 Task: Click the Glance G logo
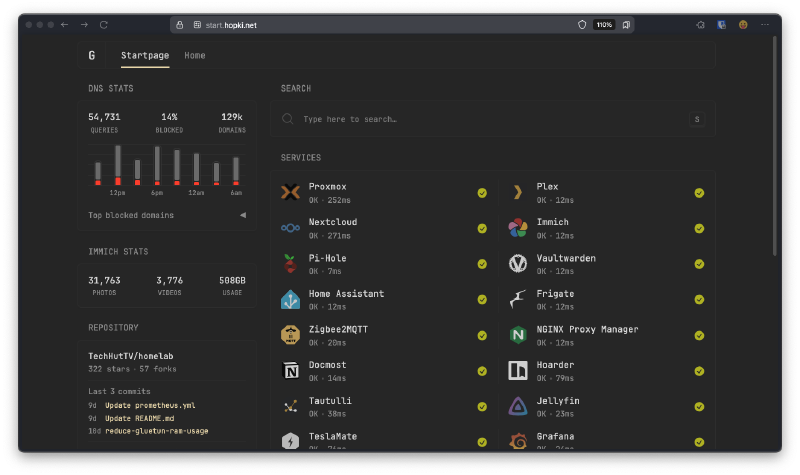pyautogui.click(x=92, y=56)
